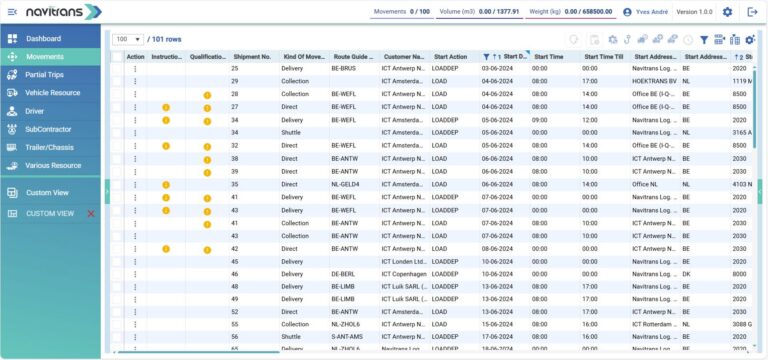This screenshot has width=768, height=360.
Task: Click the greyed-out lightbulb icon in toolbar
Action: click(x=574, y=40)
